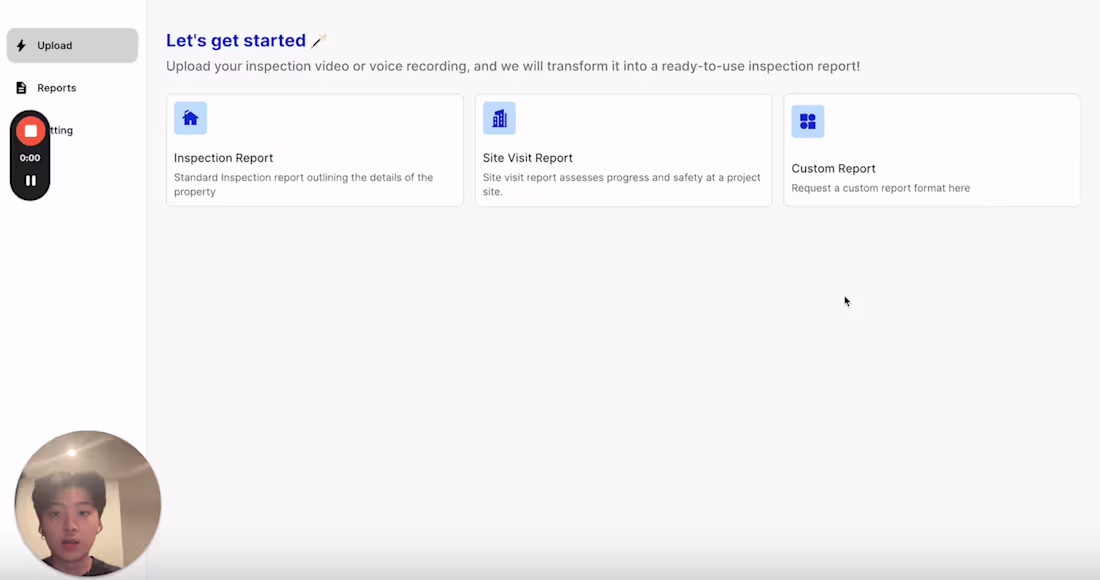The image size is (1100, 580).
Task: Pause the active recording session
Action: (30, 180)
